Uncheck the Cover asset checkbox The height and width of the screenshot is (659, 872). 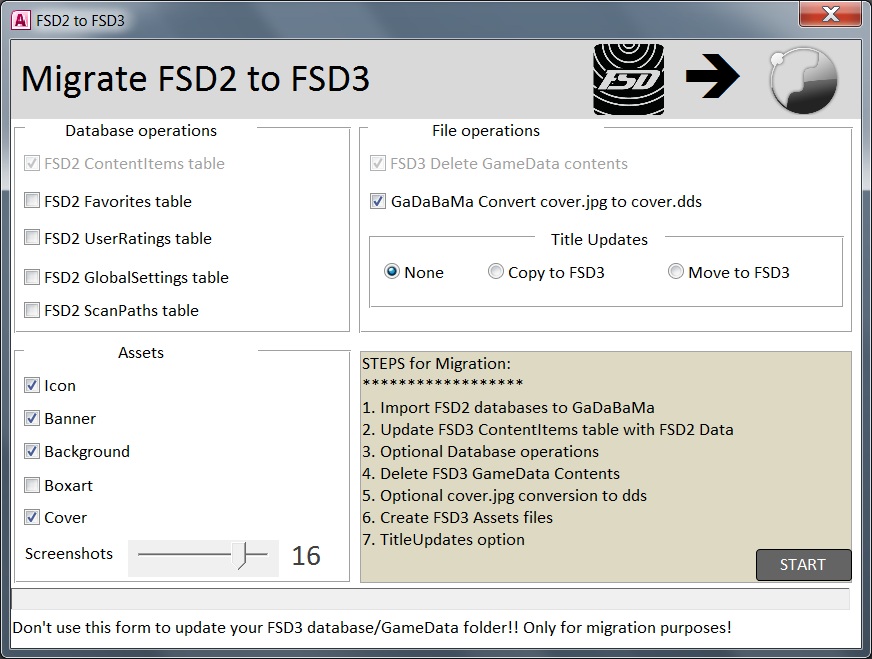point(32,517)
